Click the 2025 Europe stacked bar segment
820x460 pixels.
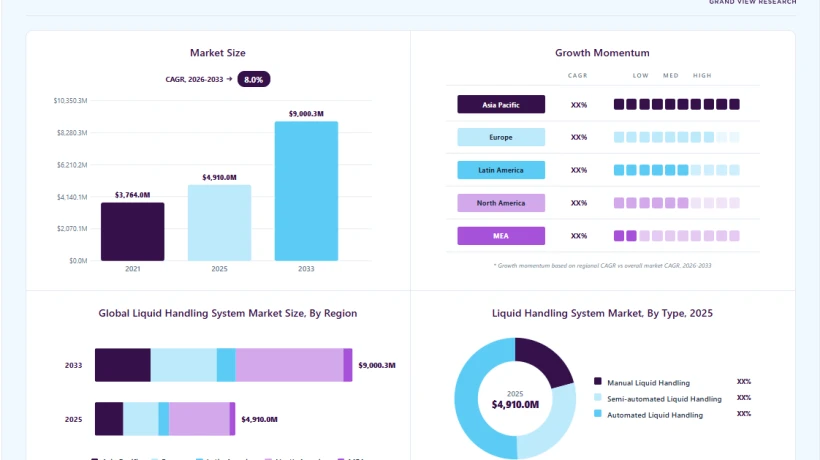[141, 419]
